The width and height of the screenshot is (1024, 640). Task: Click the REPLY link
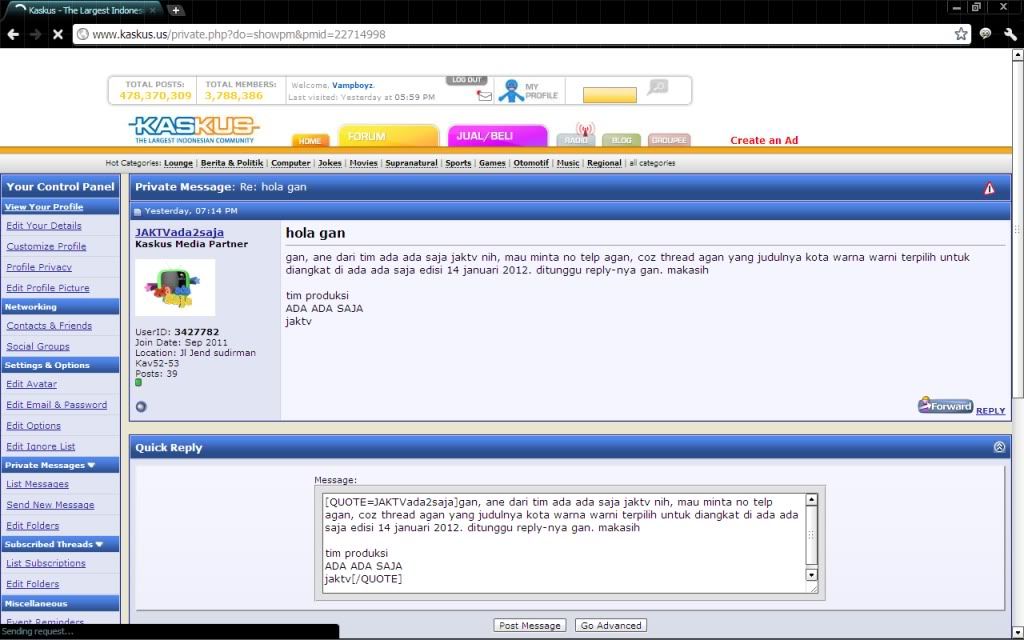[990, 411]
